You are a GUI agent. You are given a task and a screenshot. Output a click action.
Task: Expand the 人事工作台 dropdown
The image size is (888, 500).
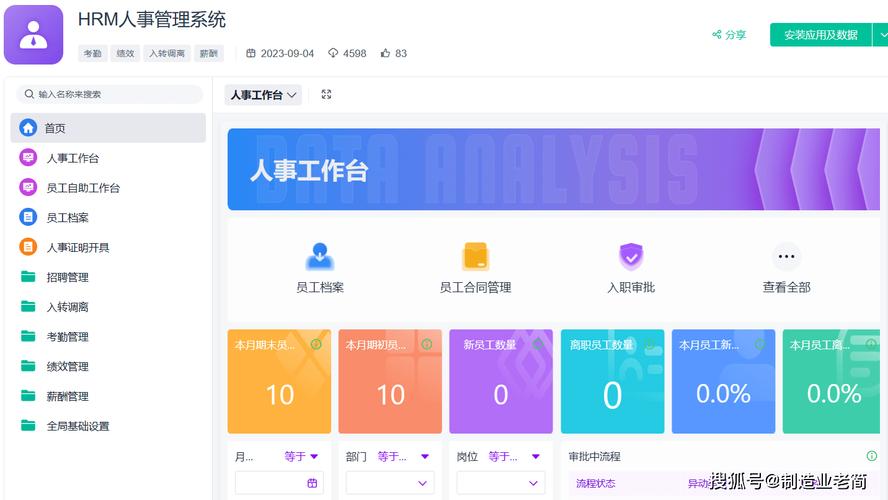pyautogui.click(x=263, y=95)
